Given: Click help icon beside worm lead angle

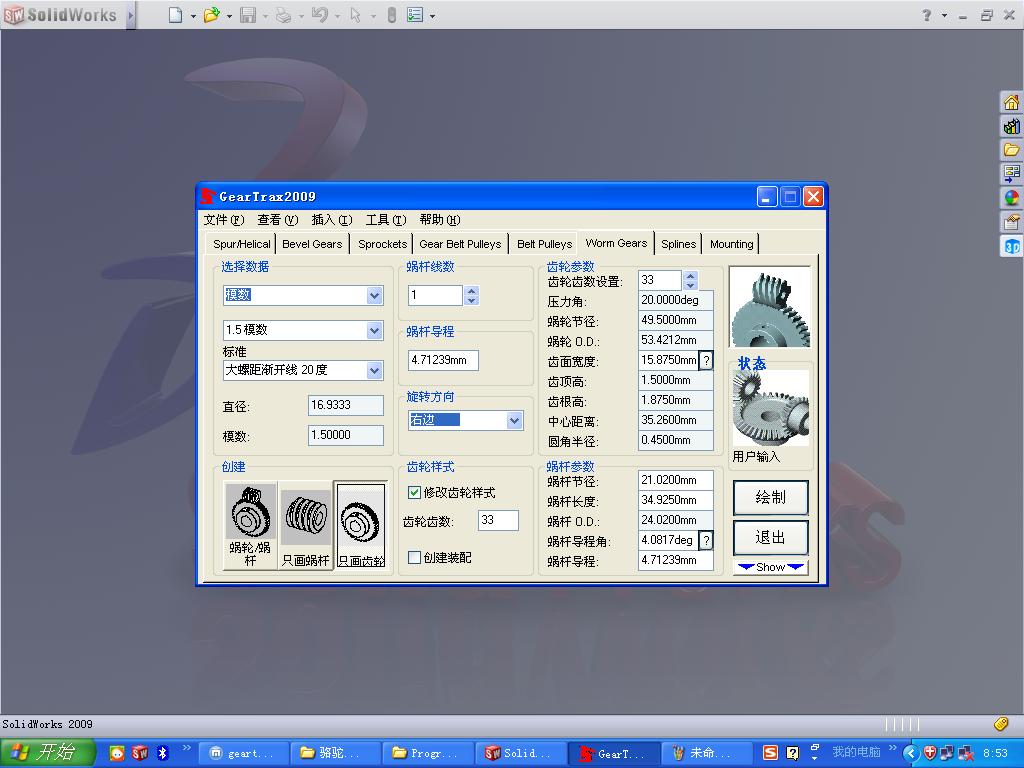Looking at the screenshot, I should point(706,540).
